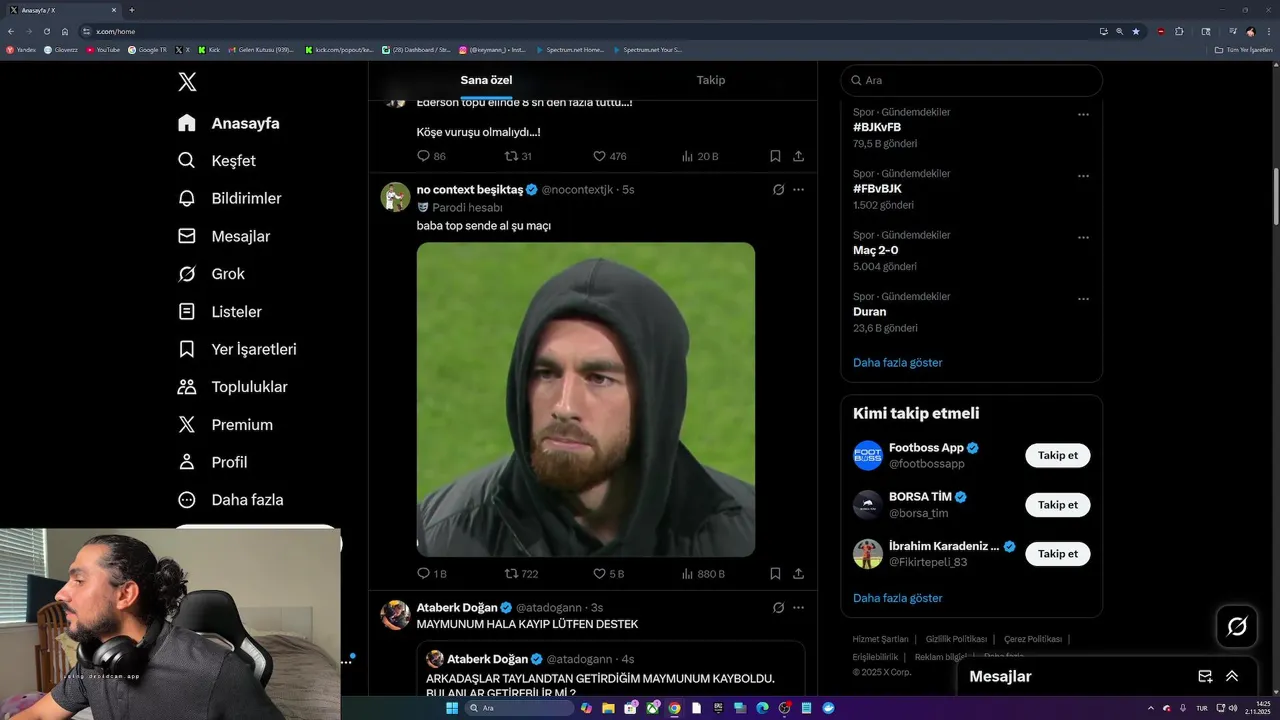
Task: Compose new message in Mesajlar drawer
Action: (1205, 676)
